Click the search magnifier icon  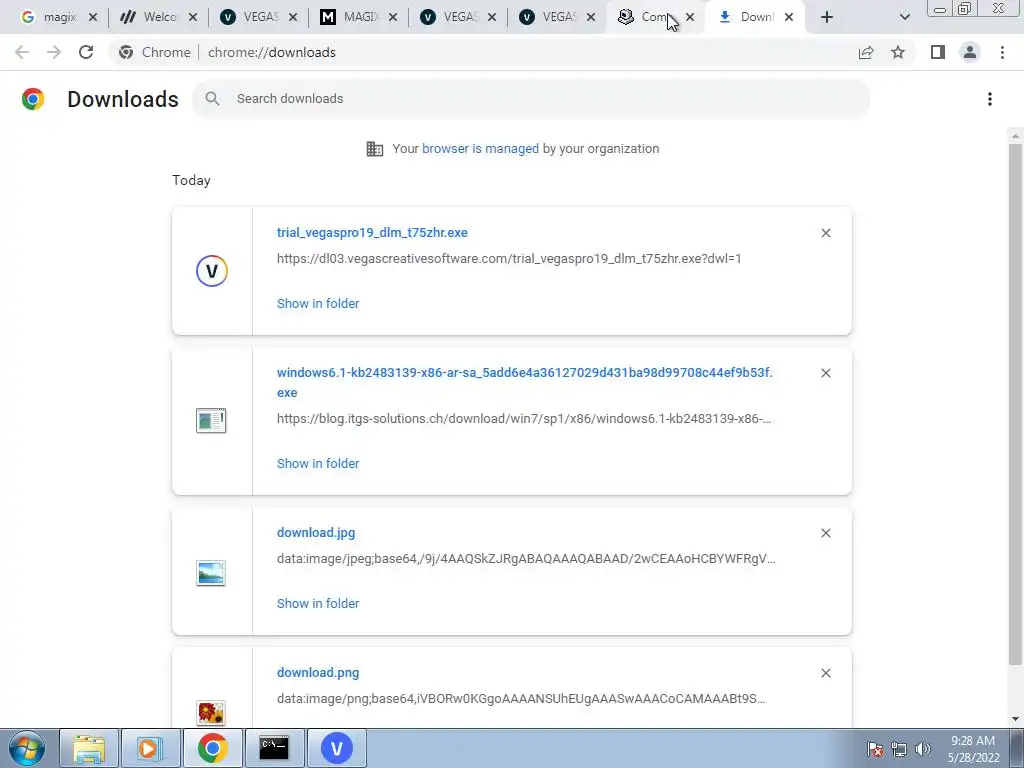212,99
